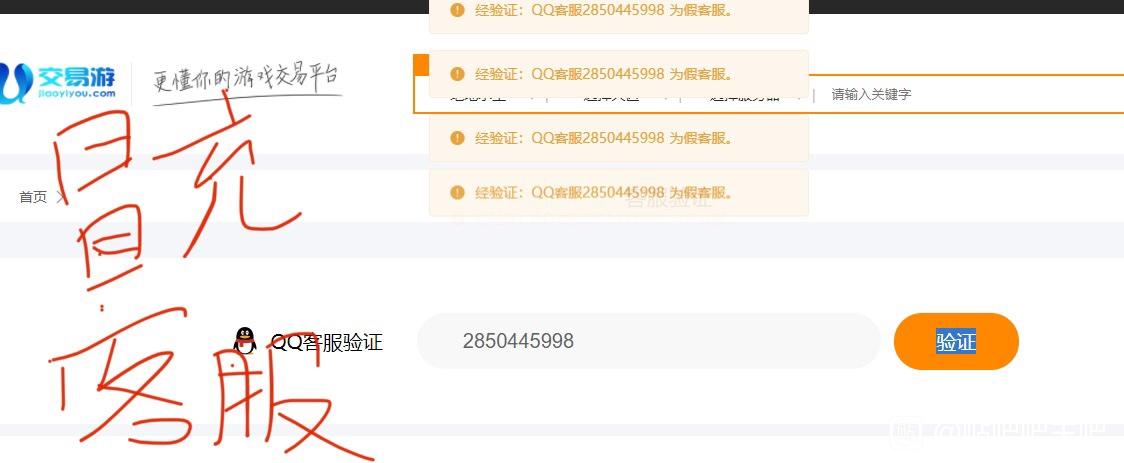This screenshot has width=1124, height=463.
Task: Click the watermark at the bottom right
Action: coord(1004,431)
